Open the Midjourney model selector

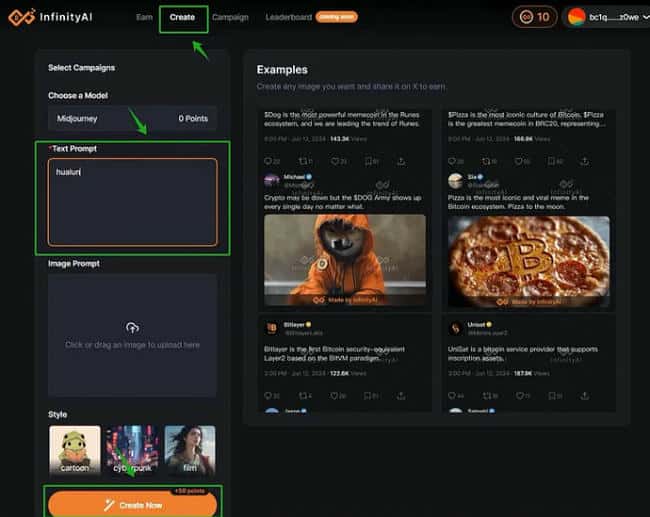click(x=132, y=119)
